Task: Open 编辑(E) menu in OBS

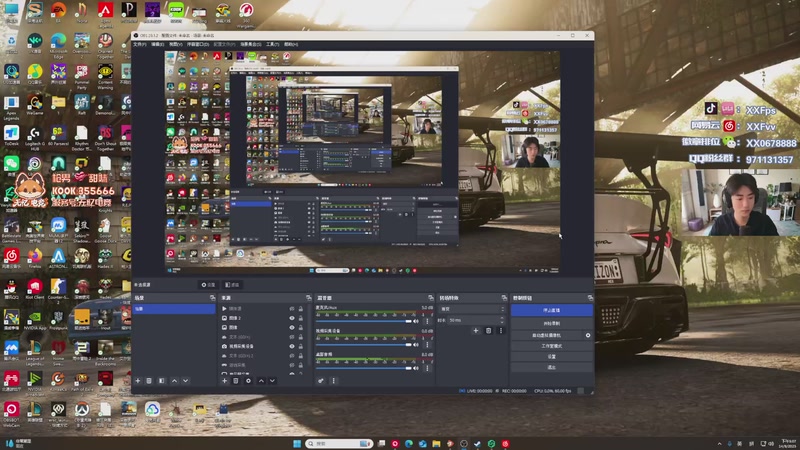Action: [157, 44]
